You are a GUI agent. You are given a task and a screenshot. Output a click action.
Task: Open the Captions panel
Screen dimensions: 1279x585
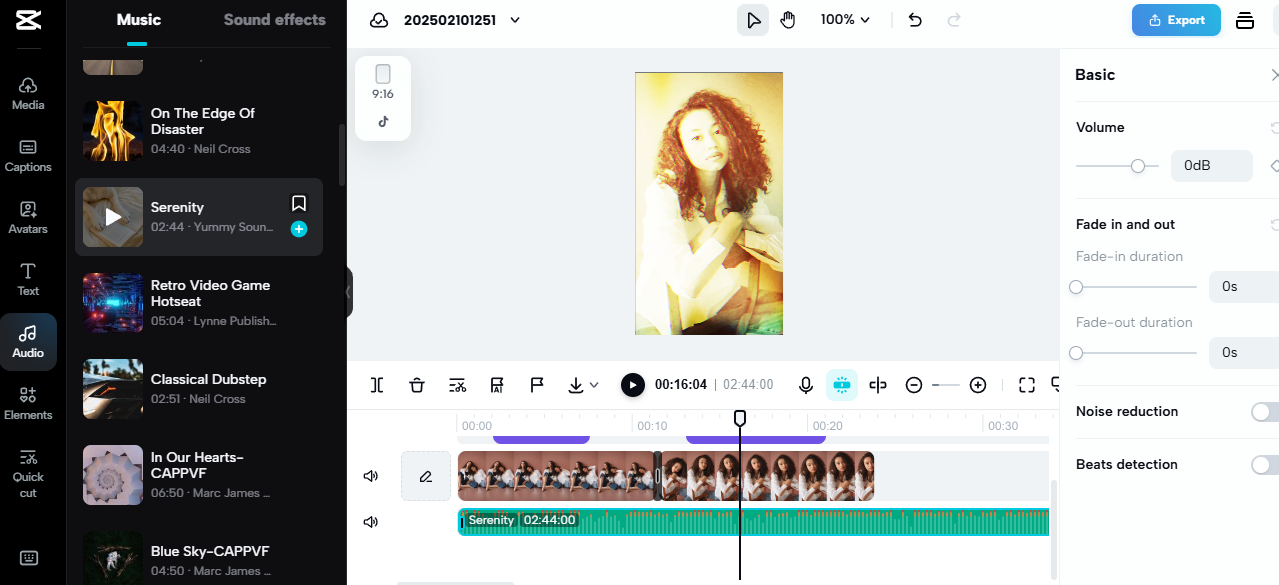[28, 155]
